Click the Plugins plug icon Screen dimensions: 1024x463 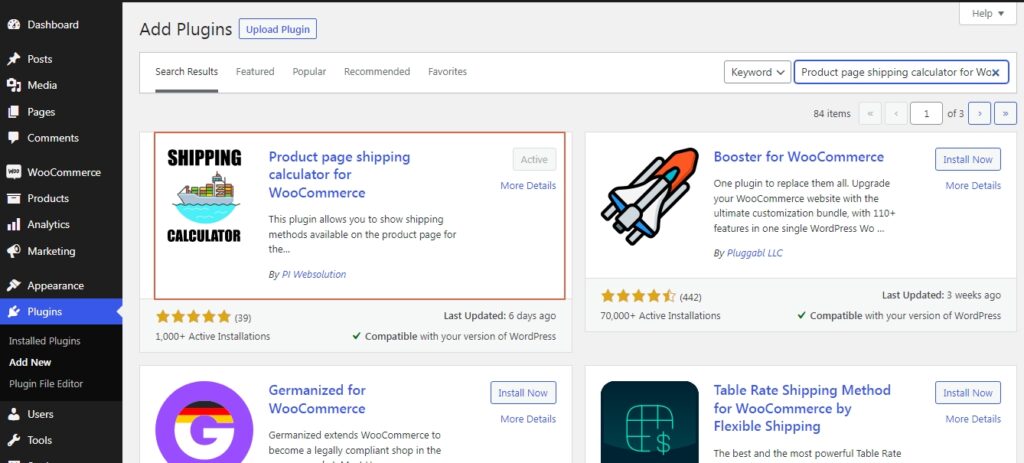tap(14, 311)
